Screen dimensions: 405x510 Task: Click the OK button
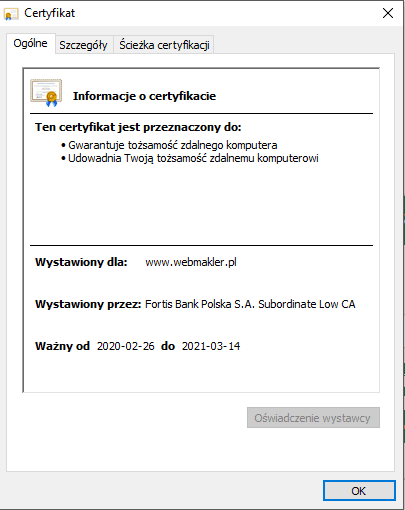pos(359,491)
